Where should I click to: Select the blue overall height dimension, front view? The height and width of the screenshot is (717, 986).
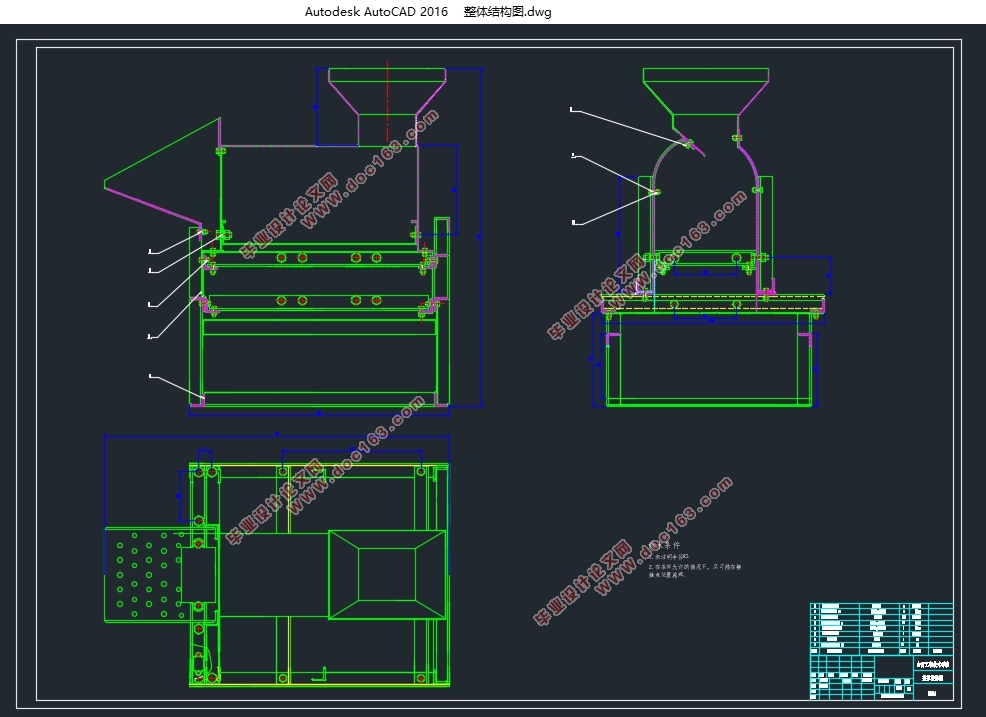[482, 237]
